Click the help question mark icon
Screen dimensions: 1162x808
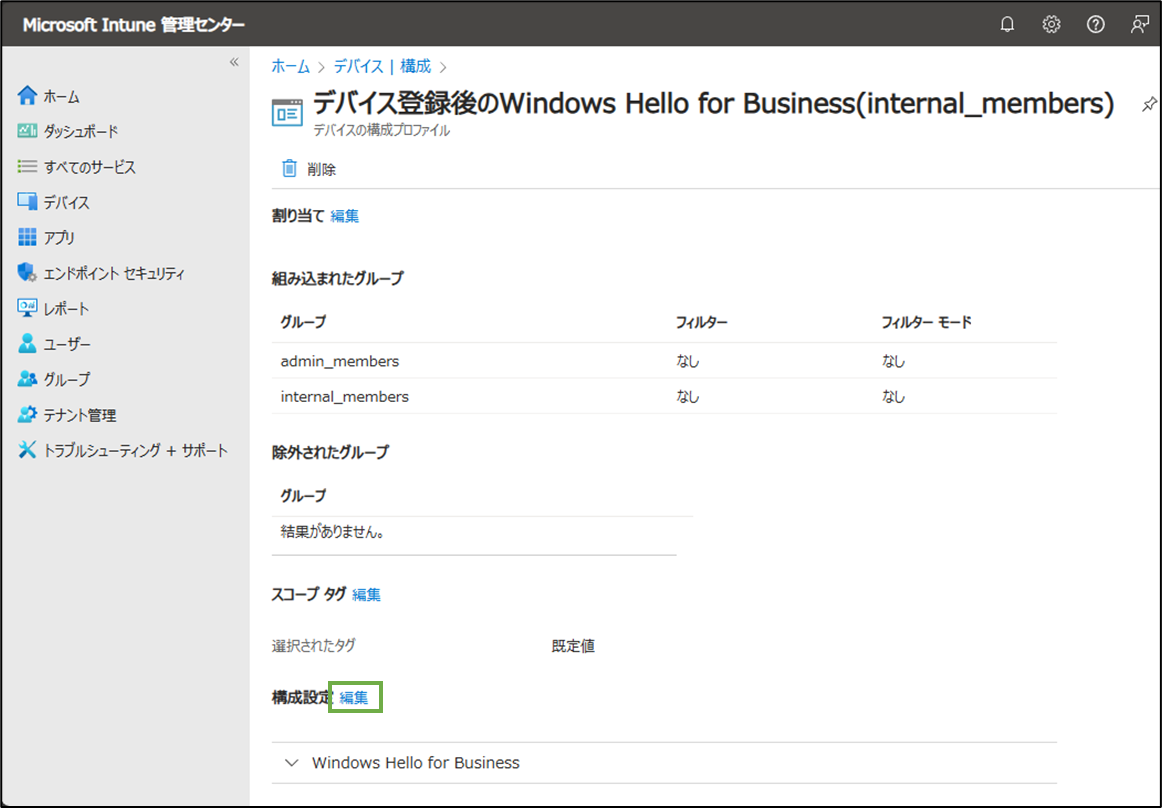pos(1095,24)
